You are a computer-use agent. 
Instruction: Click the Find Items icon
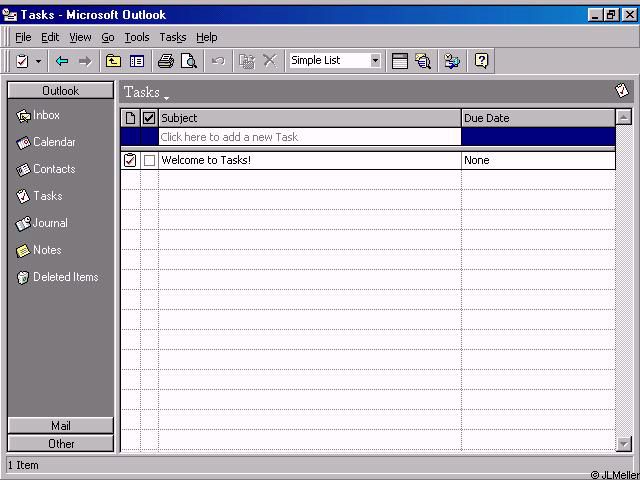(423, 61)
